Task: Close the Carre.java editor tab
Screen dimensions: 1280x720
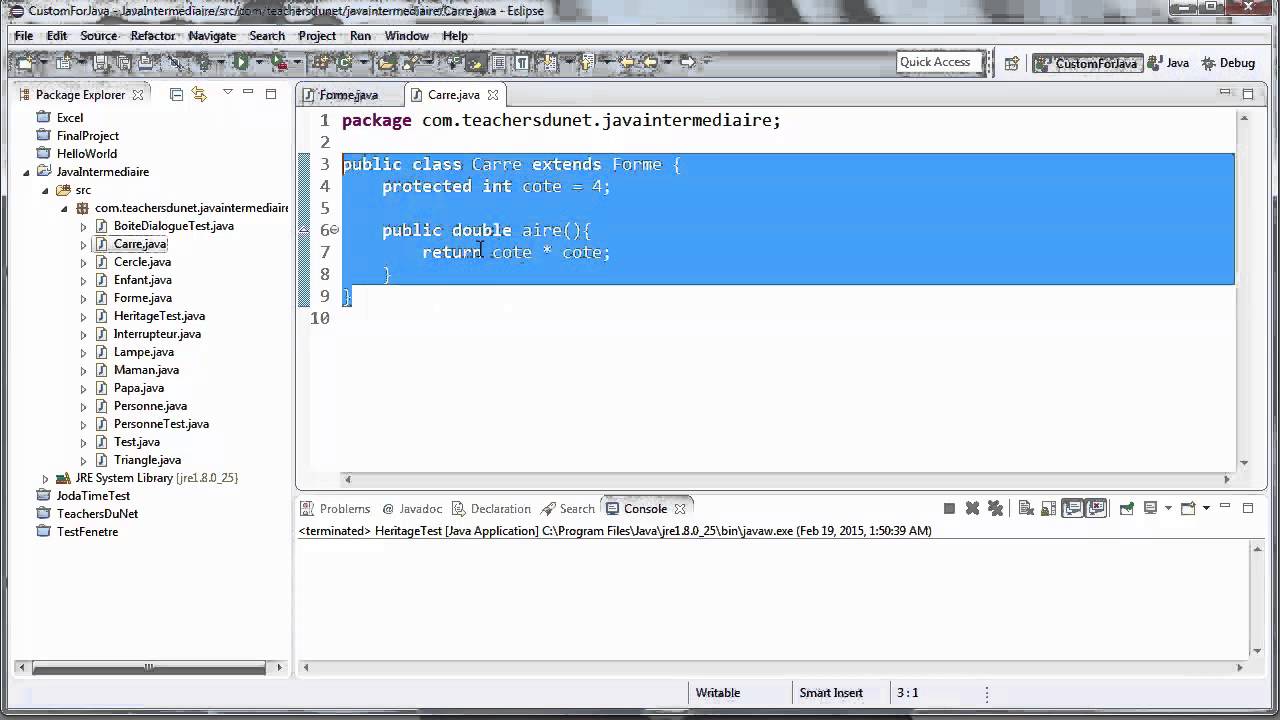Action: tap(493, 95)
